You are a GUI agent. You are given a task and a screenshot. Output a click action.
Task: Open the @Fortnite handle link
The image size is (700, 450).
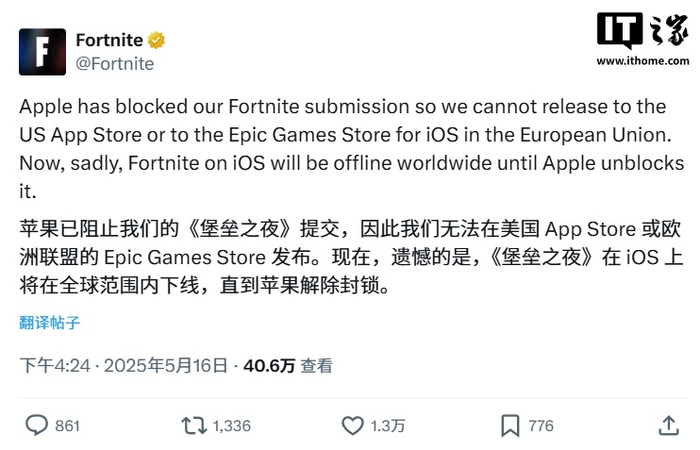coord(114,63)
